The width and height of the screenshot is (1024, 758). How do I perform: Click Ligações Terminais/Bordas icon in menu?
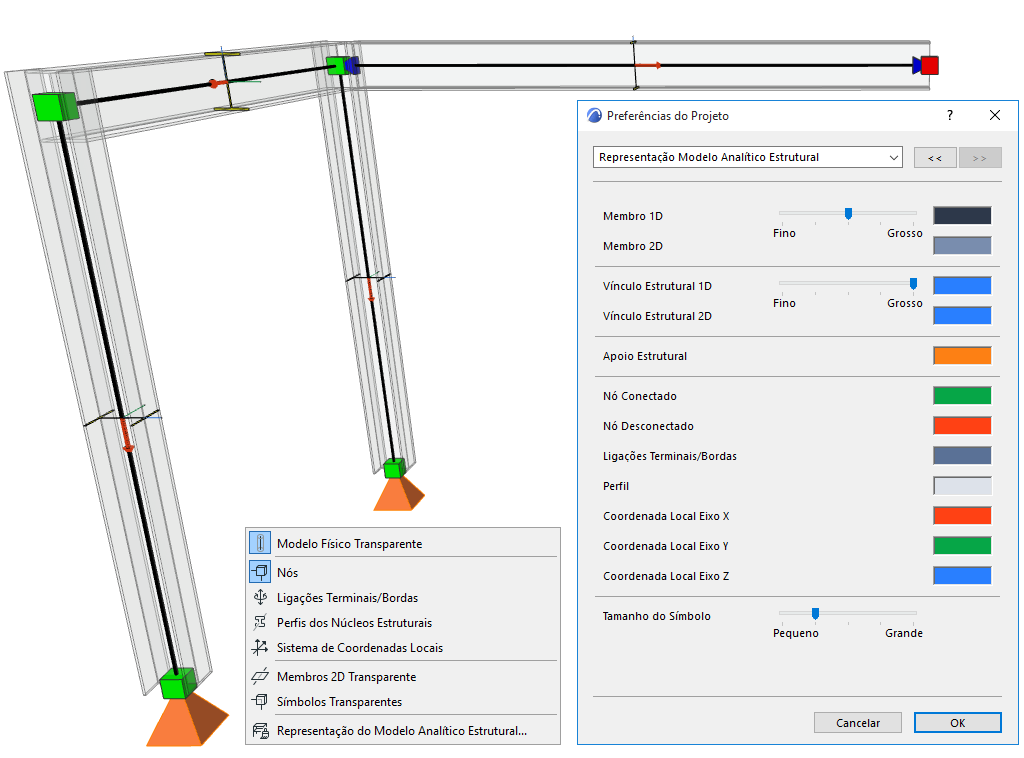click(260, 597)
